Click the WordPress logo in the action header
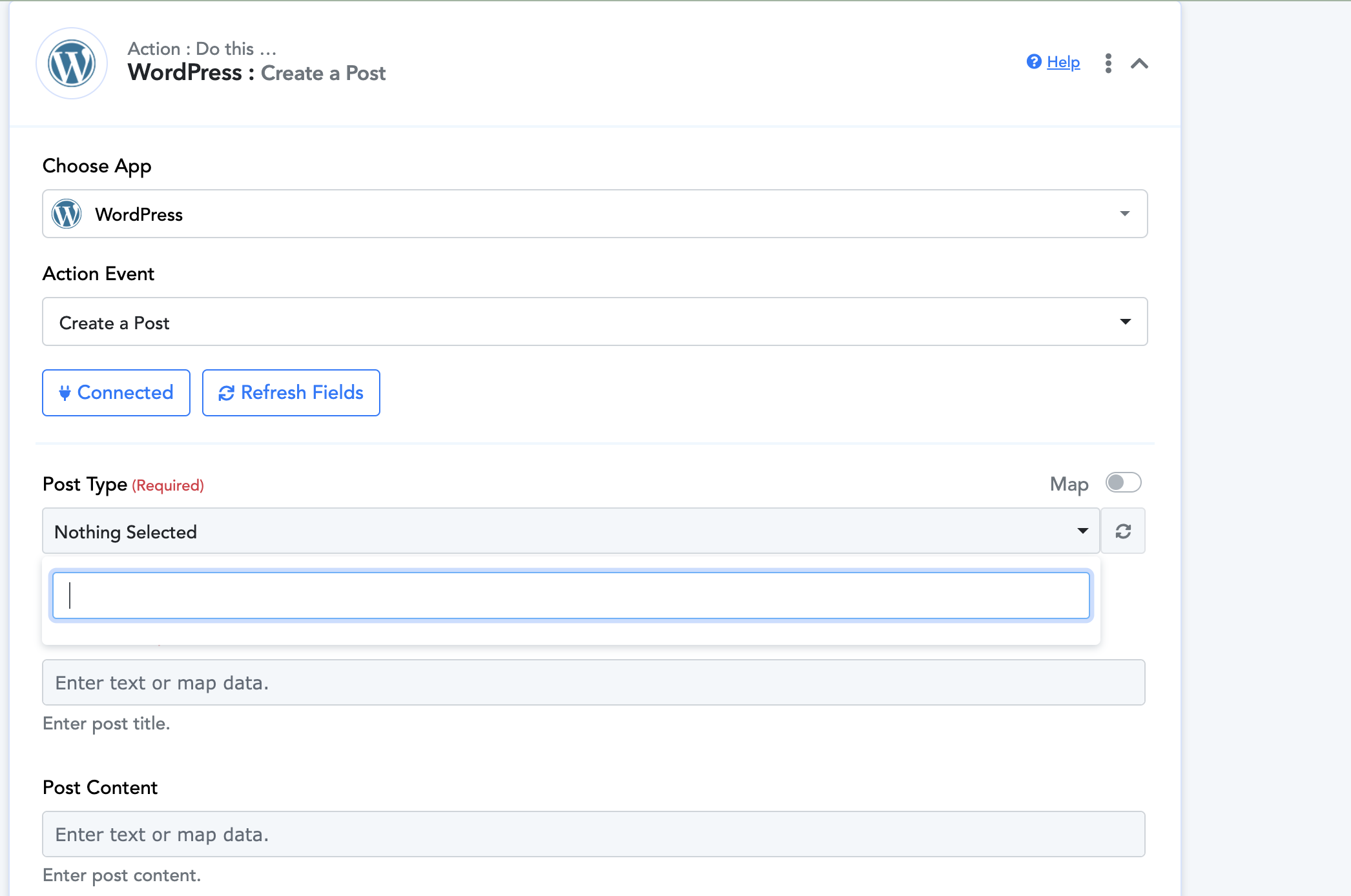The width and height of the screenshot is (1351, 896). click(x=72, y=63)
